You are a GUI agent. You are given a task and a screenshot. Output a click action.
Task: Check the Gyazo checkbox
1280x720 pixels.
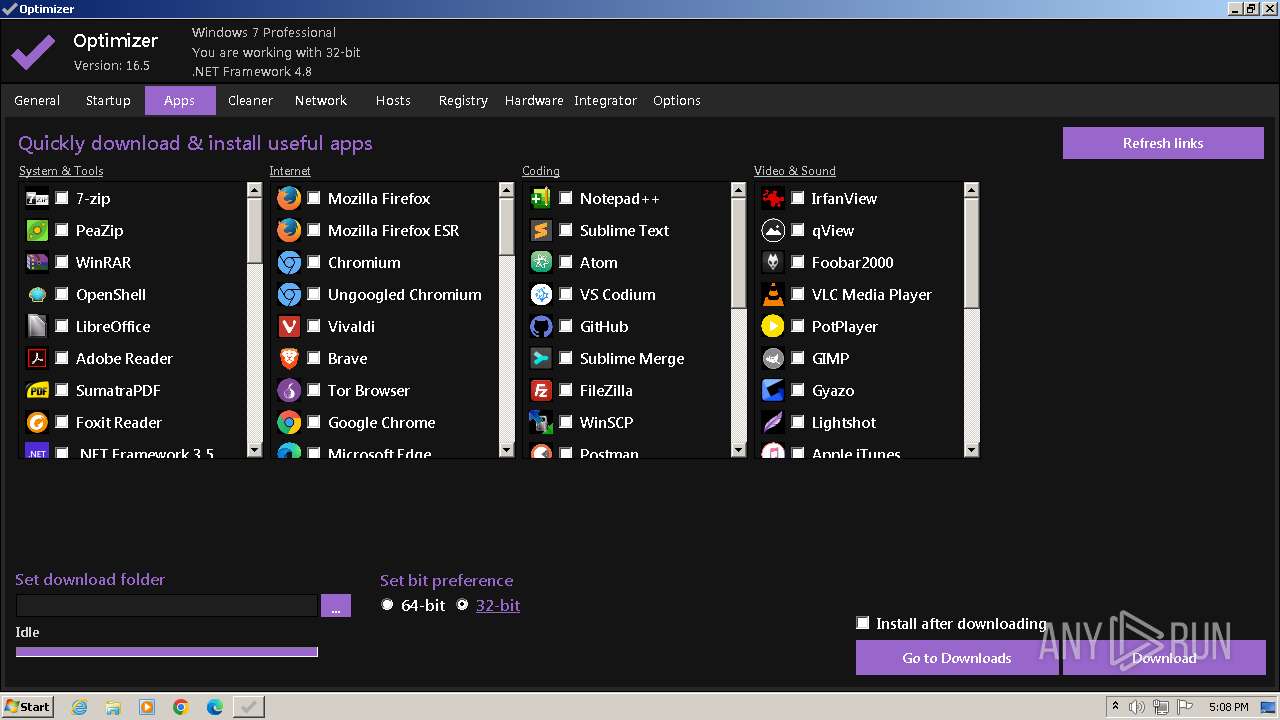798,390
